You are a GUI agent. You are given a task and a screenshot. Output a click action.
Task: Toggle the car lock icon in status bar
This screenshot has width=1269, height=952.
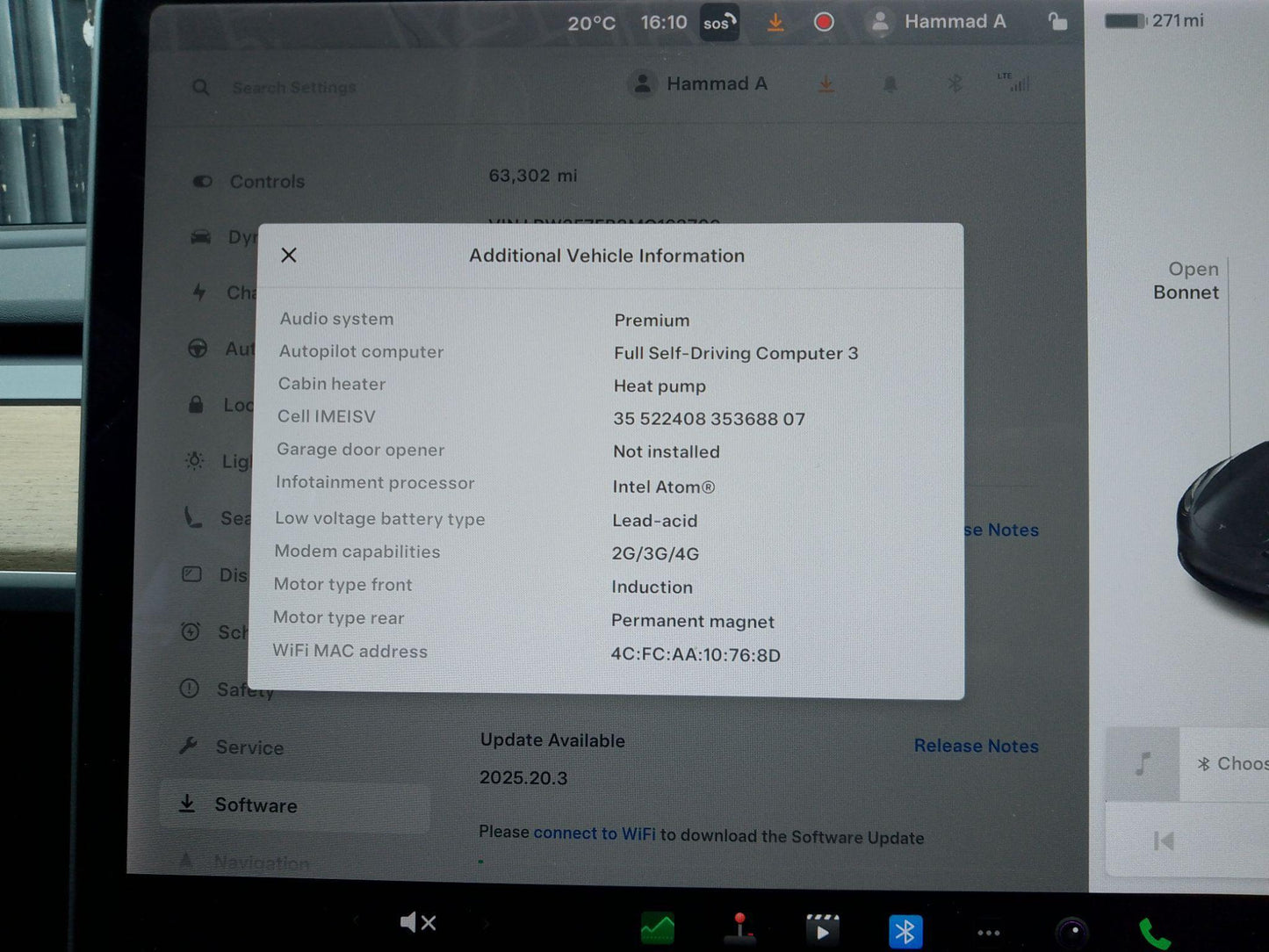1058,22
